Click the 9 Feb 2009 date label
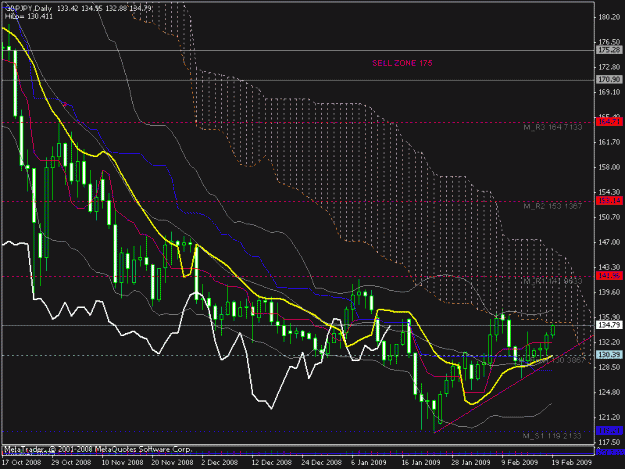Screen dimensions: 625x469 point(520,463)
